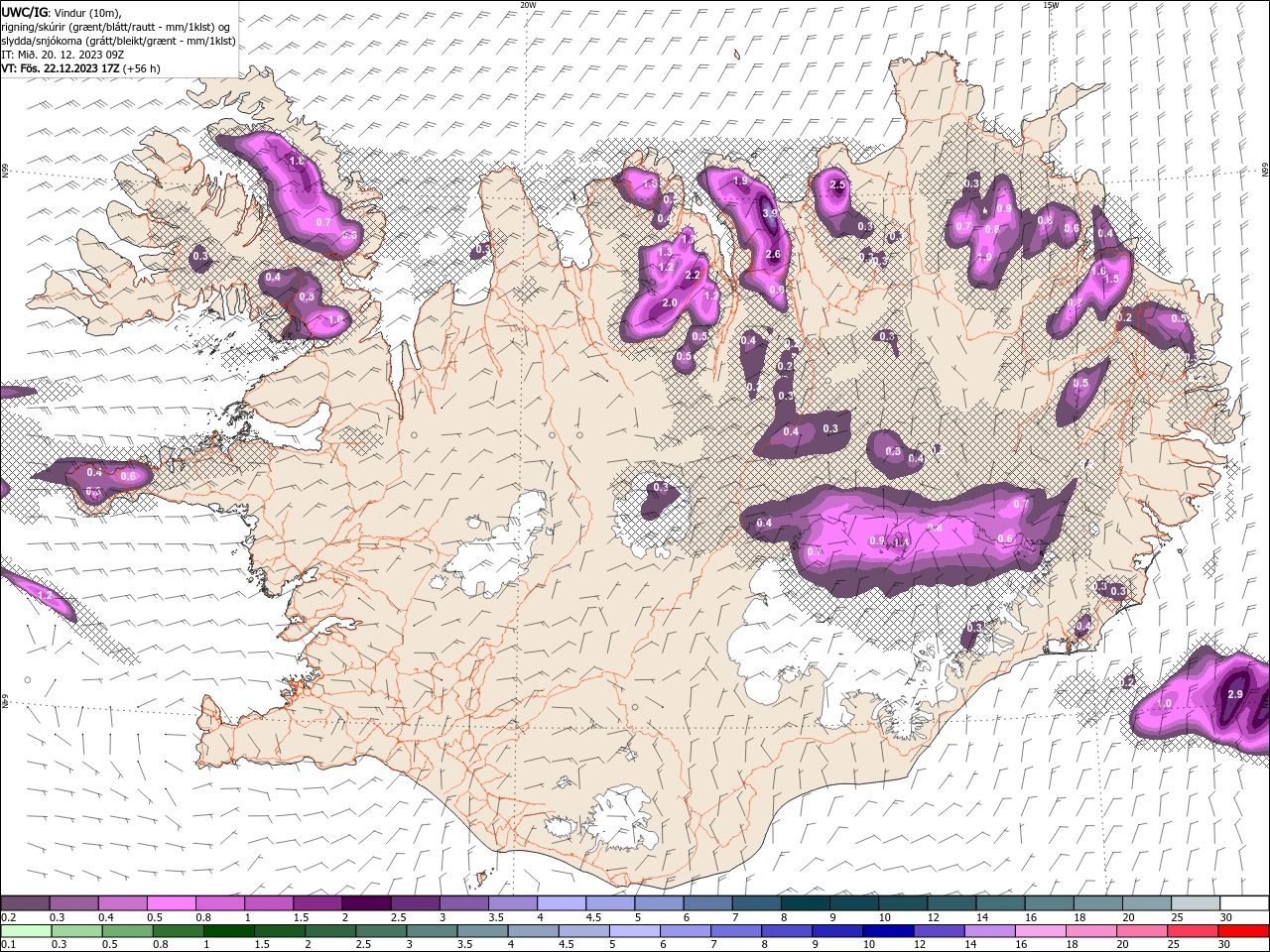Image resolution: width=1270 pixels, height=952 pixels.
Task: Click the bright red swatch after 30
Action: 1242,931
